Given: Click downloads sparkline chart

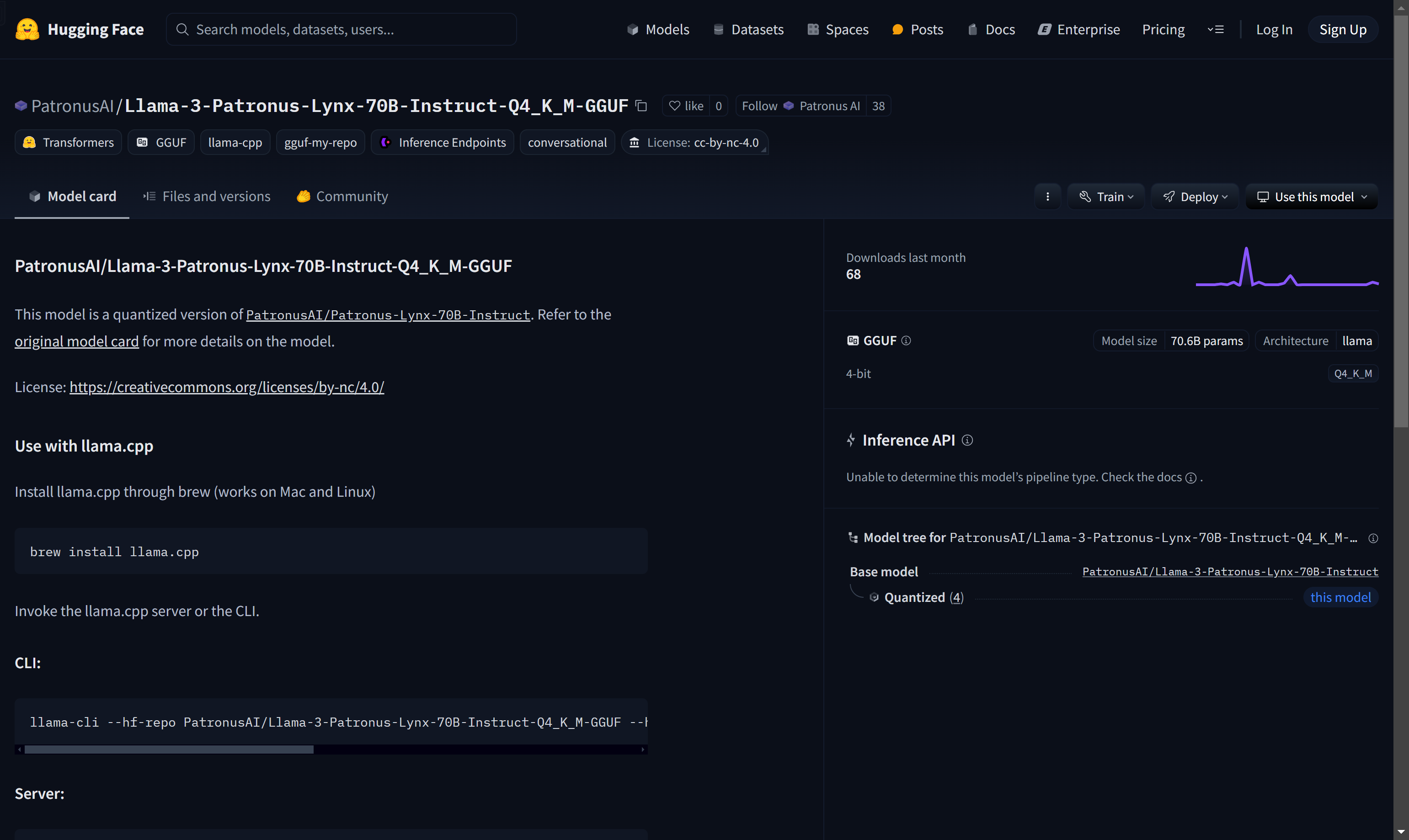Looking at the screenshot, I should click(x=1287, y=266).
